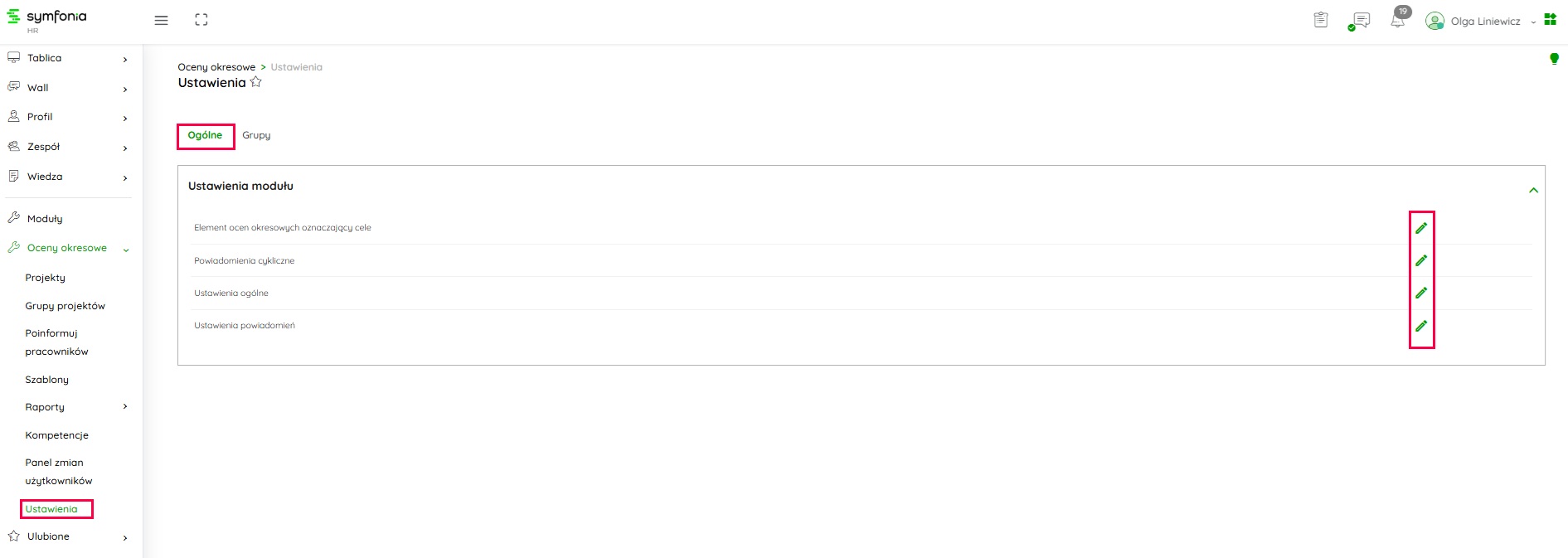1568x558 pixels.
Task: Go to Projekty in sidebar
Action: point(45,278)
